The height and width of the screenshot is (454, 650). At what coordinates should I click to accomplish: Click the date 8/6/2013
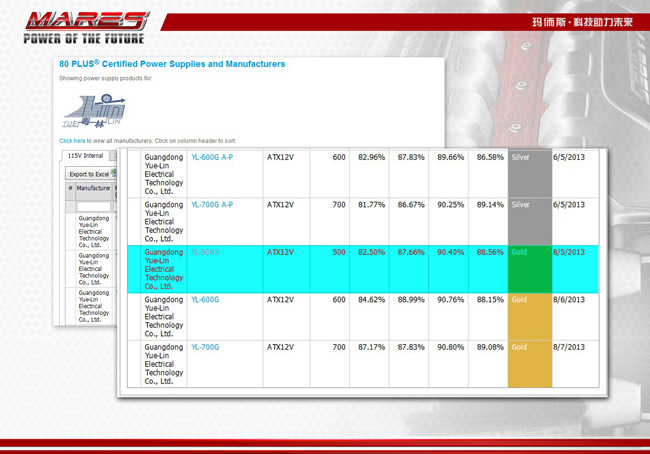(569, 299)
